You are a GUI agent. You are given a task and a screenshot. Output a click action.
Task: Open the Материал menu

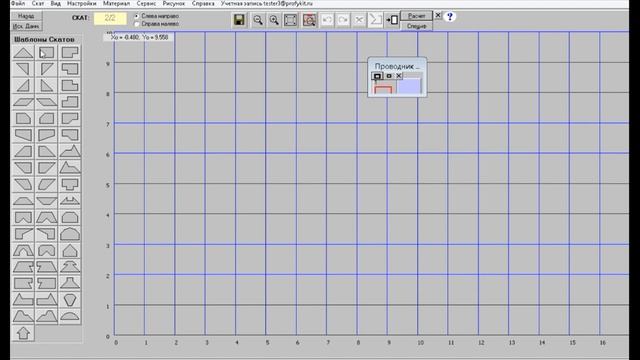(116, 3)
